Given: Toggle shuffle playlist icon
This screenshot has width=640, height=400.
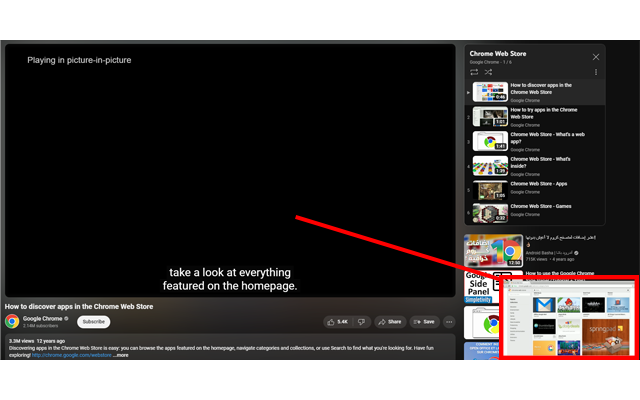Looking at the screenshot, I should tap(488, 72).
